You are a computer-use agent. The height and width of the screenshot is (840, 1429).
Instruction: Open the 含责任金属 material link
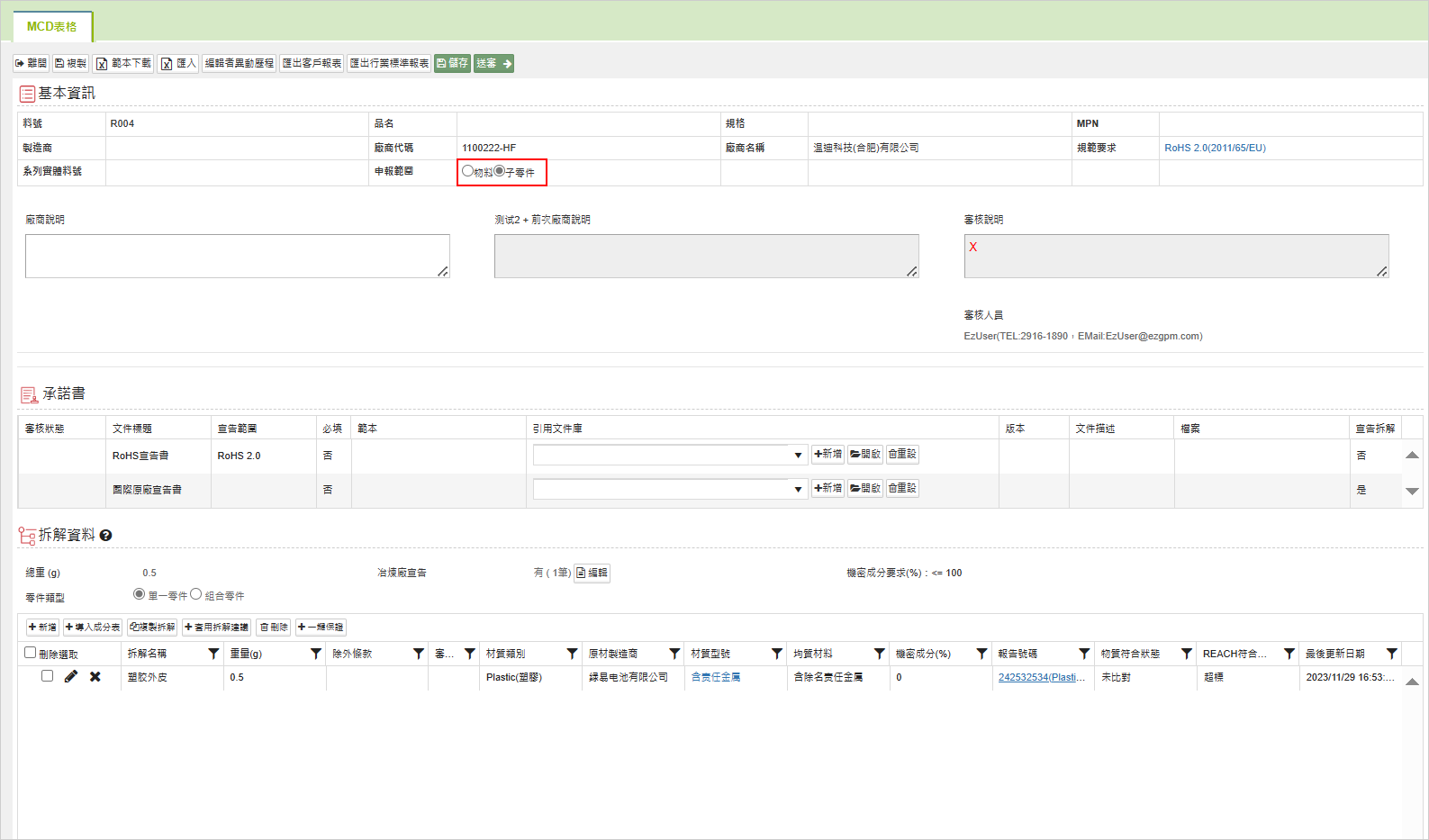click(x=716, y=677)
